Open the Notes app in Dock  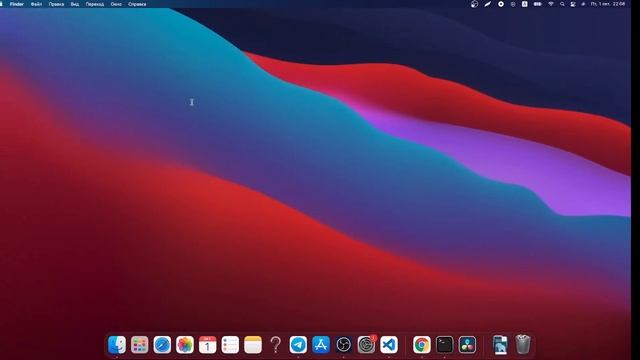click(x=253, y=345)
